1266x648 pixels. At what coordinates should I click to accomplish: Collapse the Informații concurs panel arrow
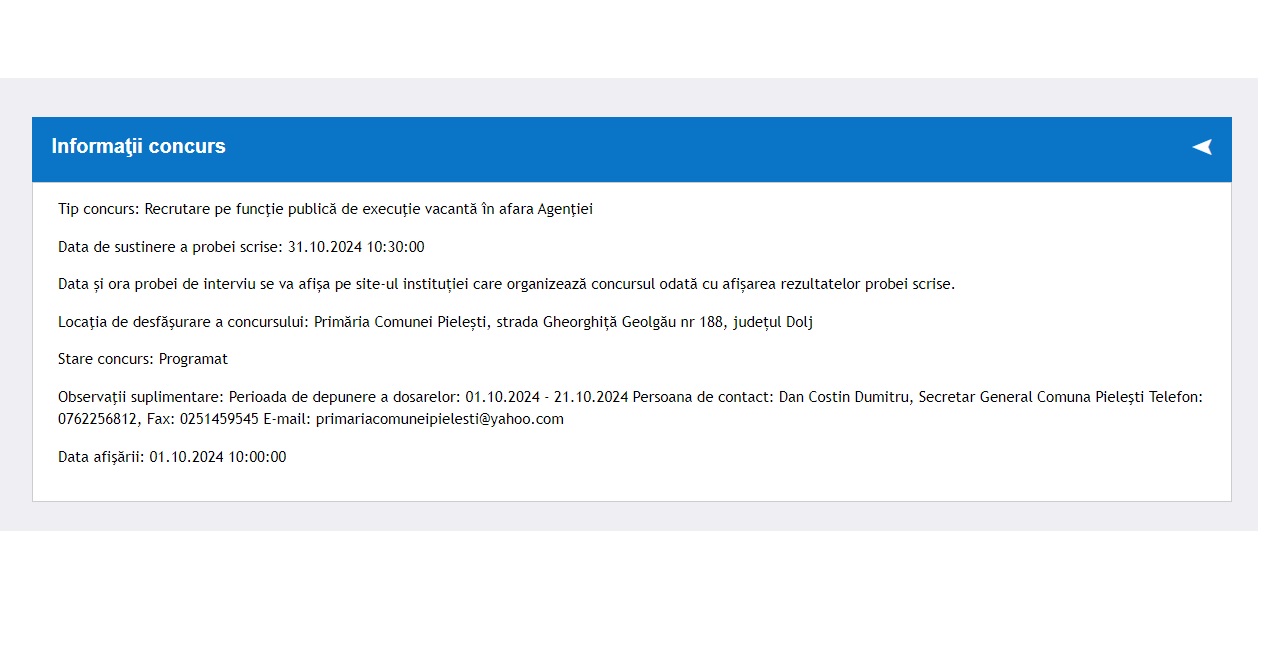1201,147
